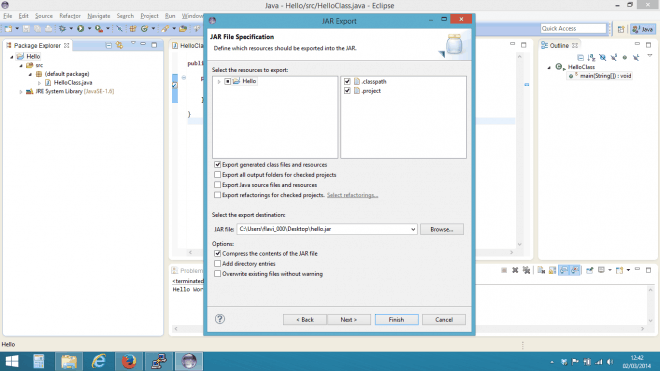Viewport: 660px width, 371px height.
Task: Expand JRE System Library node
Action: 21,91
